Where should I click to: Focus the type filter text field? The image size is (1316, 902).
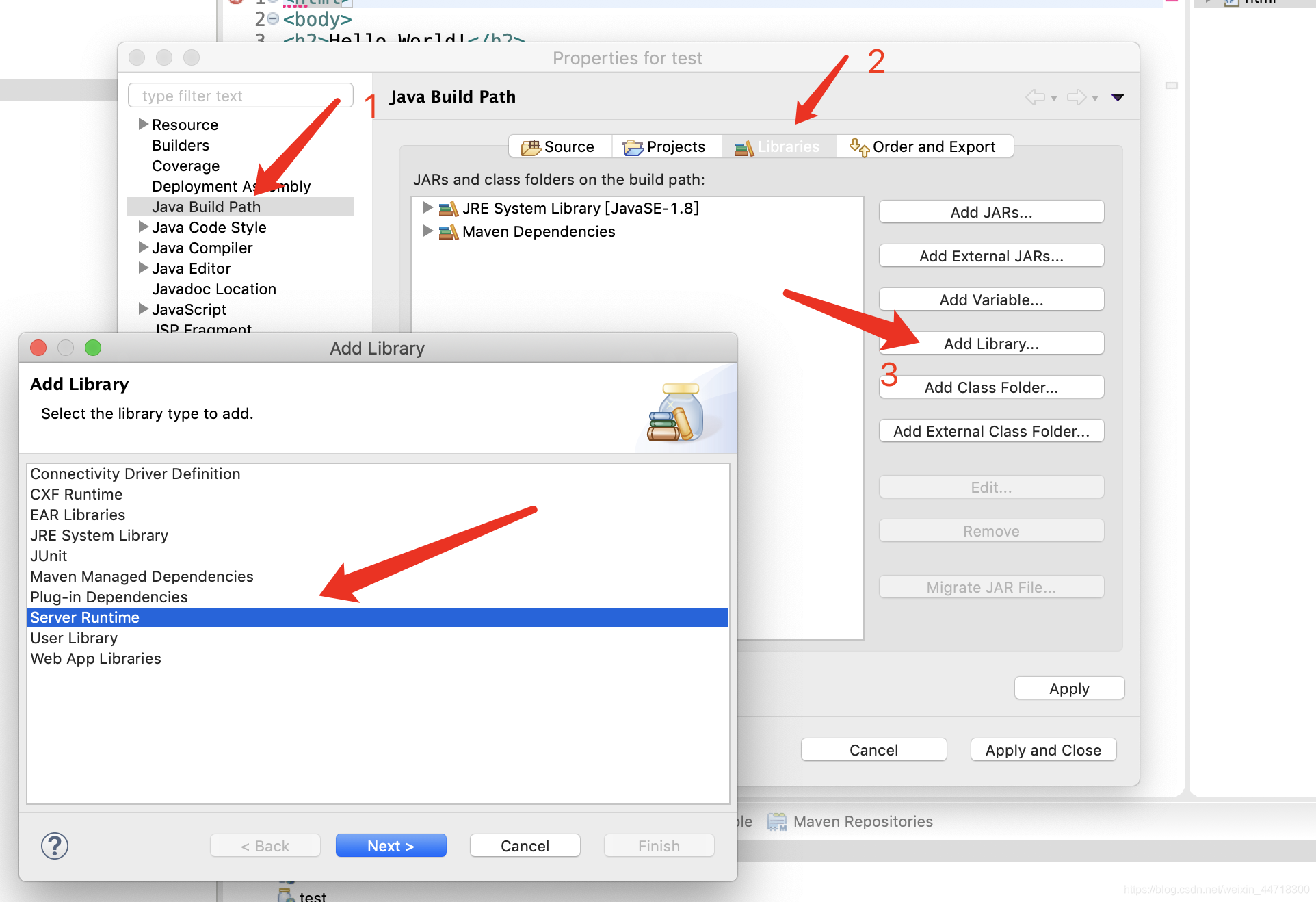point(240,96)
